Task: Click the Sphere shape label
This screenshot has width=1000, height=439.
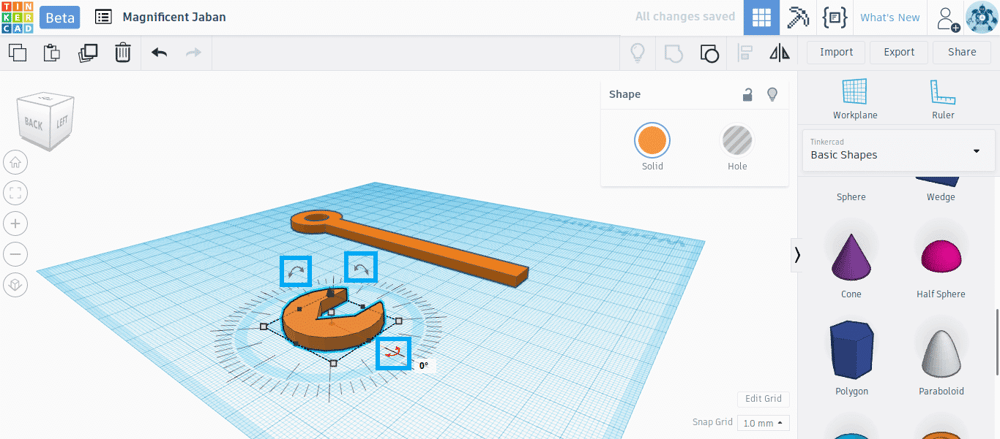Action: [851, 197]
